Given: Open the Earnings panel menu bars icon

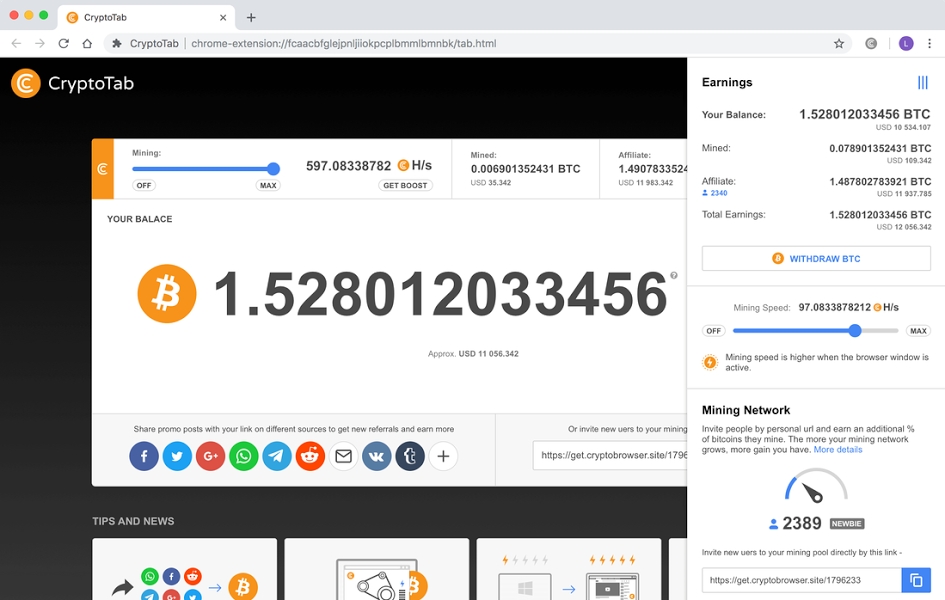Looking at the screenshot, I should coord(923,83).
